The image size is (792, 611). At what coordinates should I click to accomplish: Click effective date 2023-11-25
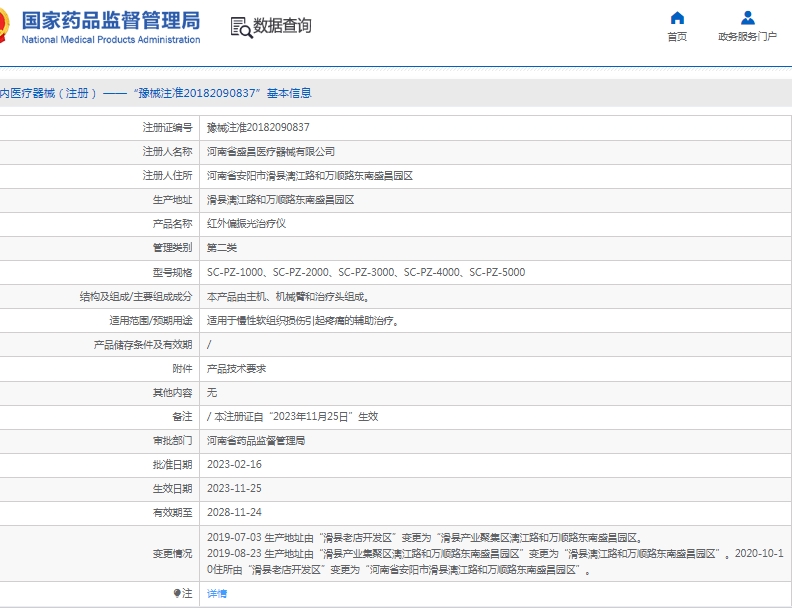pos(234,488)
